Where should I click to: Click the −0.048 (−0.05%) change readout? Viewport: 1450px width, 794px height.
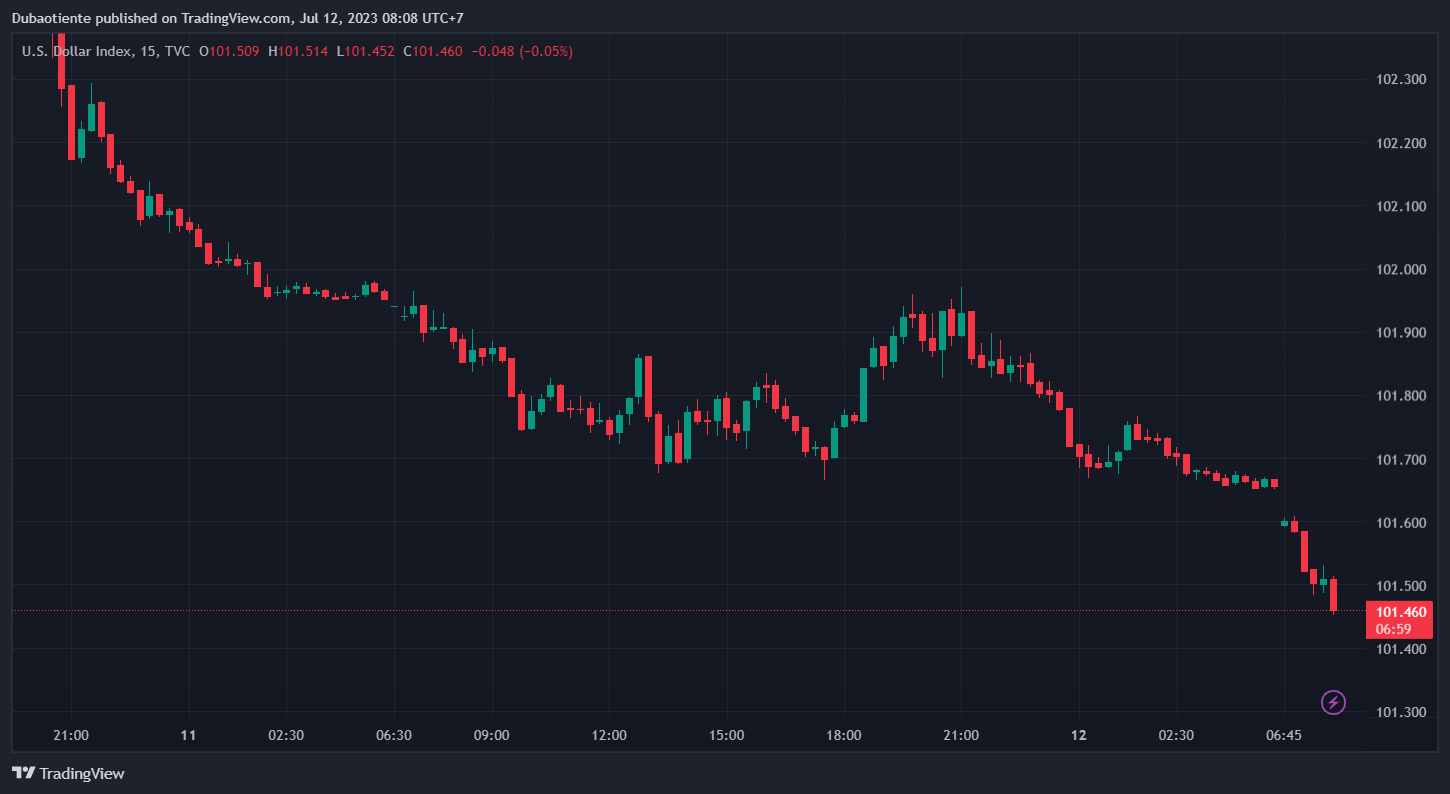point(522,51)
